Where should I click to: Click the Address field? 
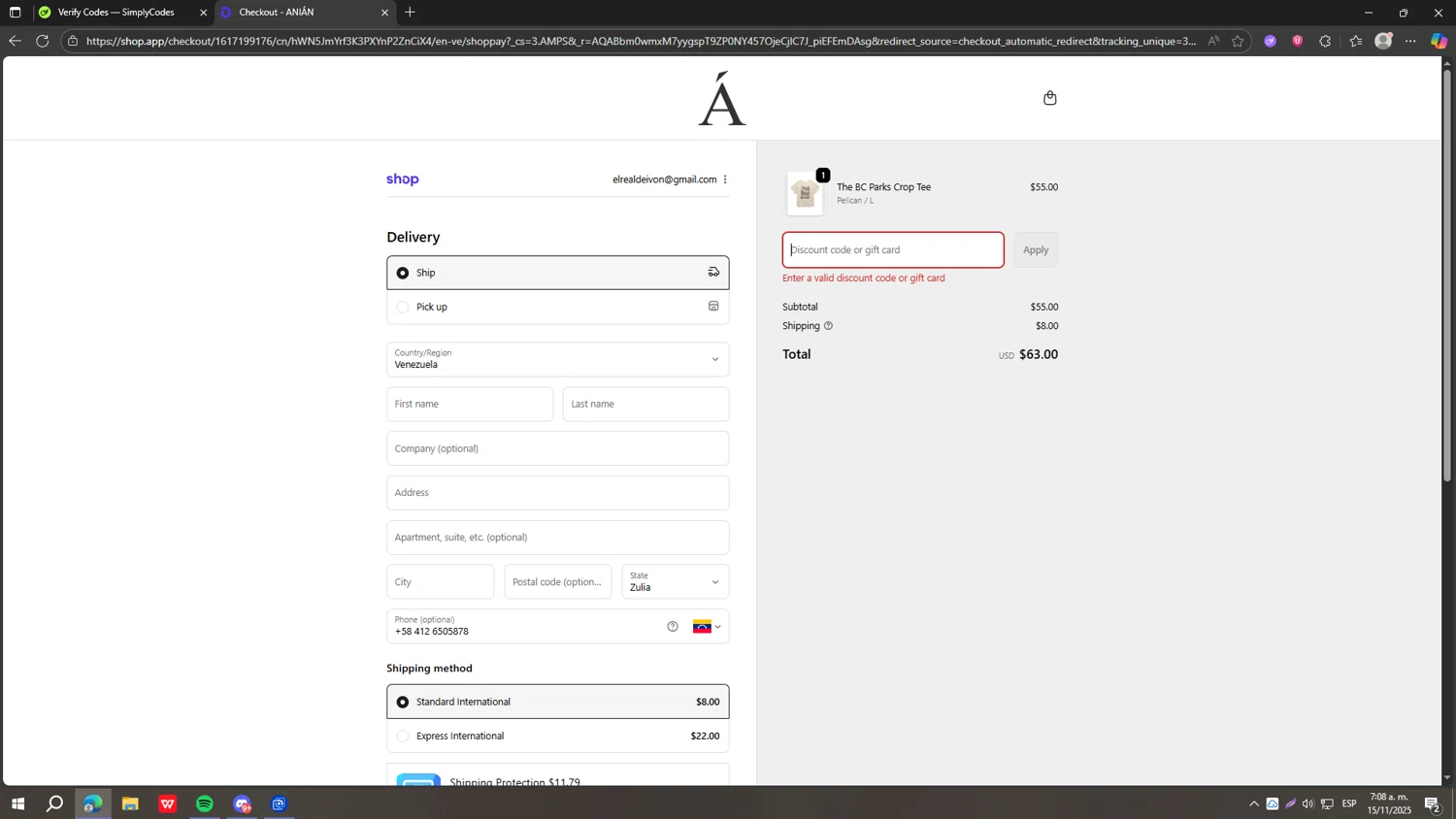557,493
